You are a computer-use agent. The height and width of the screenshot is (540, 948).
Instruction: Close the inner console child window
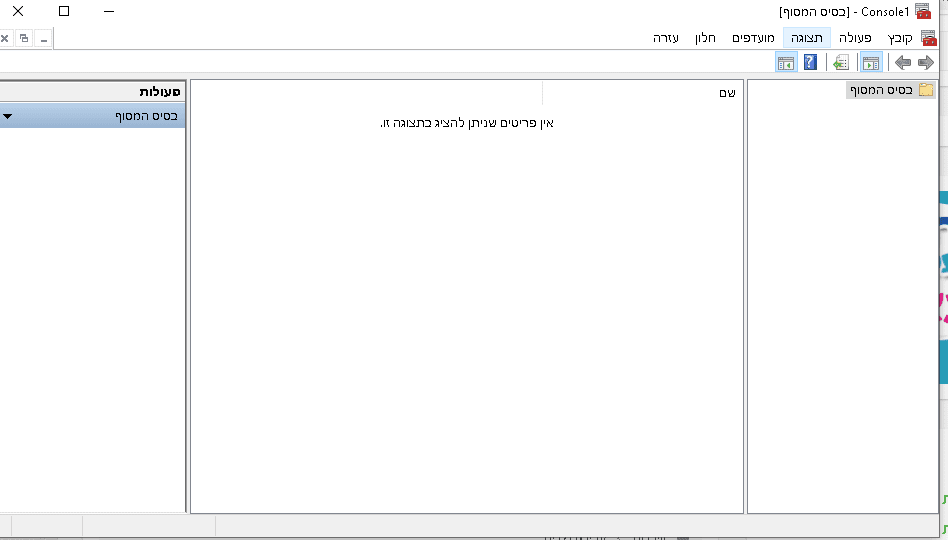5,39
